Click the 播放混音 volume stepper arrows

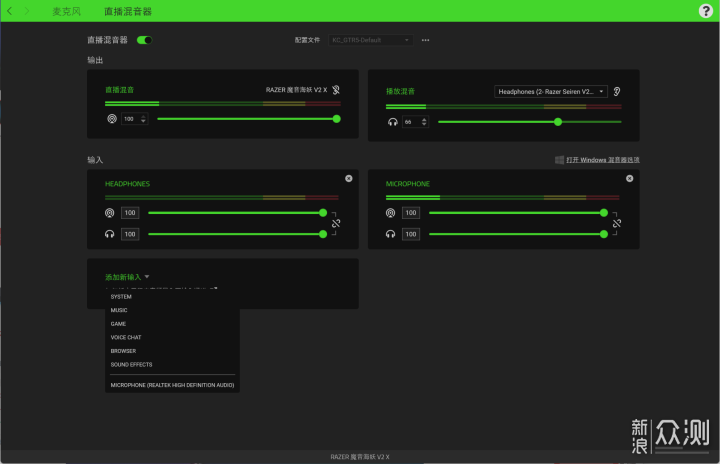[424, 122]
